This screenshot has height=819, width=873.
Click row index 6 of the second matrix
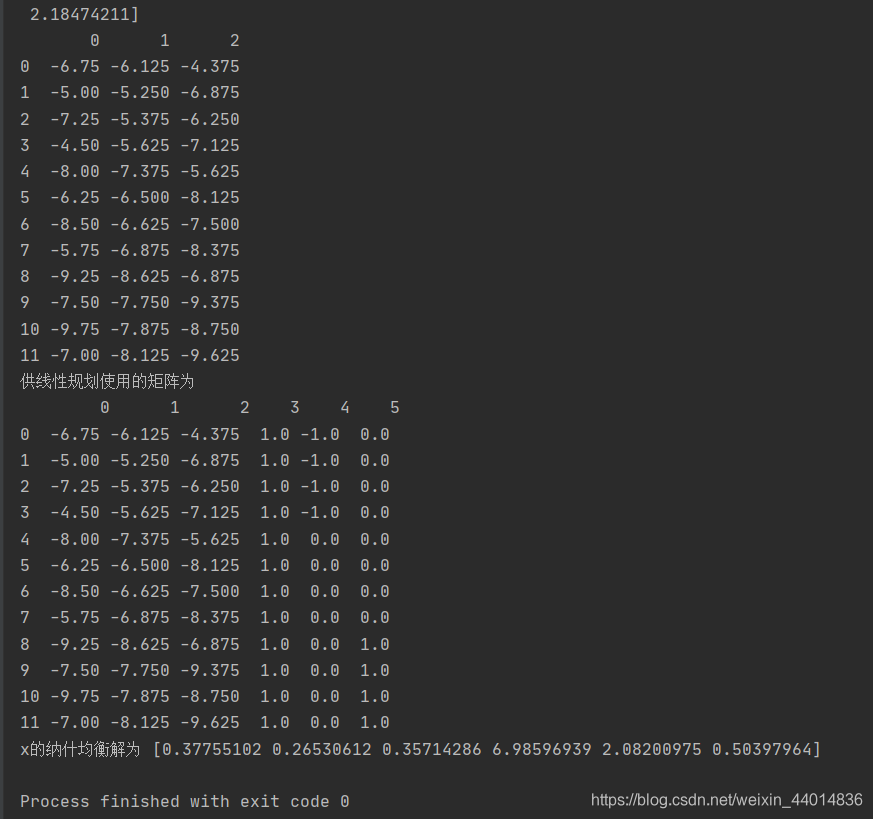[24, 591]
